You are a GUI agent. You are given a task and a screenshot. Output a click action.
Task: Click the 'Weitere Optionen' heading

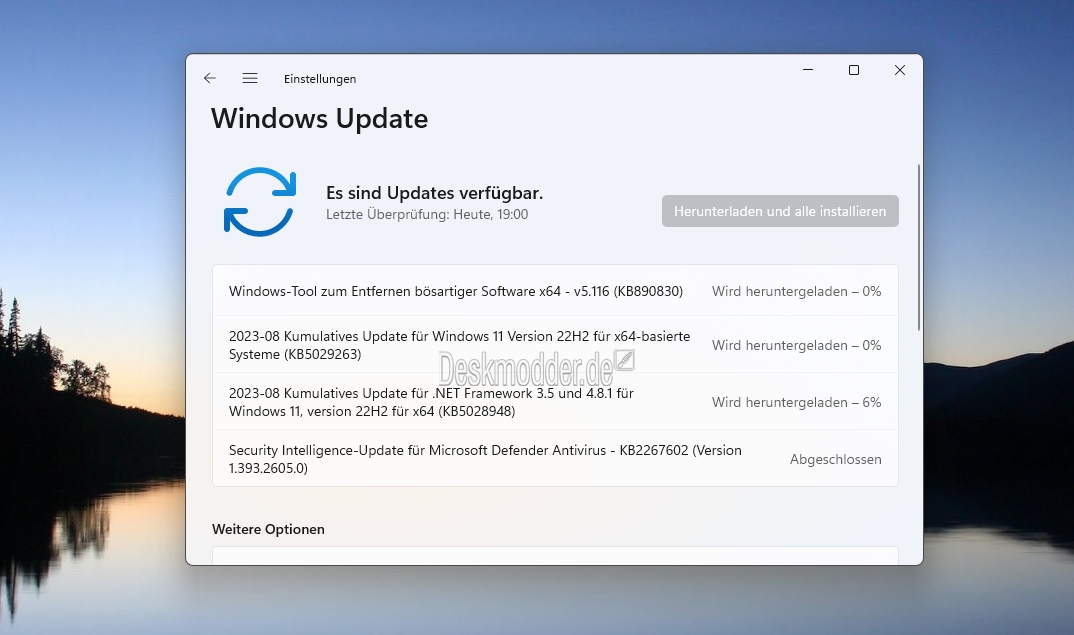point(268,529)
